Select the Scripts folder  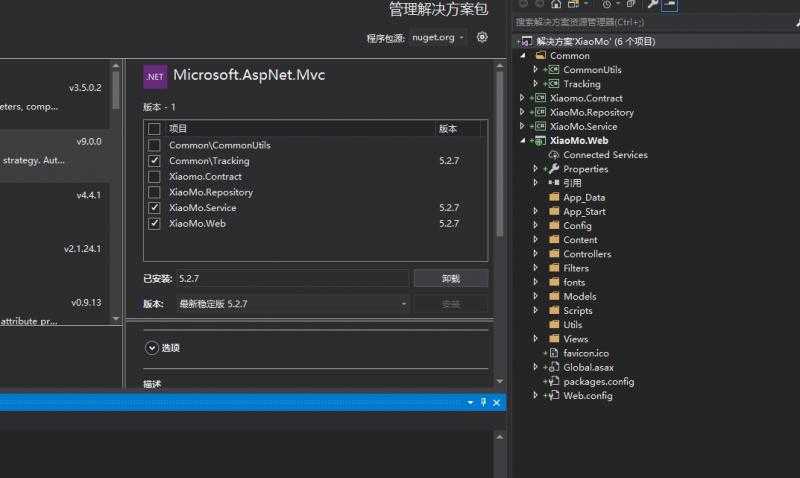pos(578,311)
